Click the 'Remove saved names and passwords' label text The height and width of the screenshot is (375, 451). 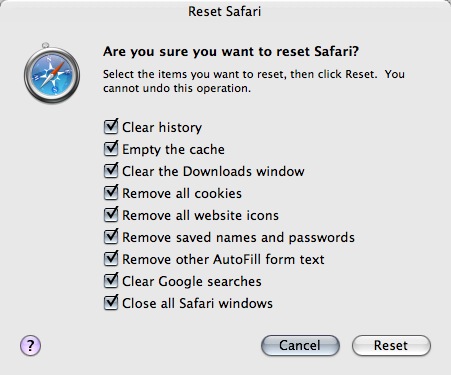point(238,237)
